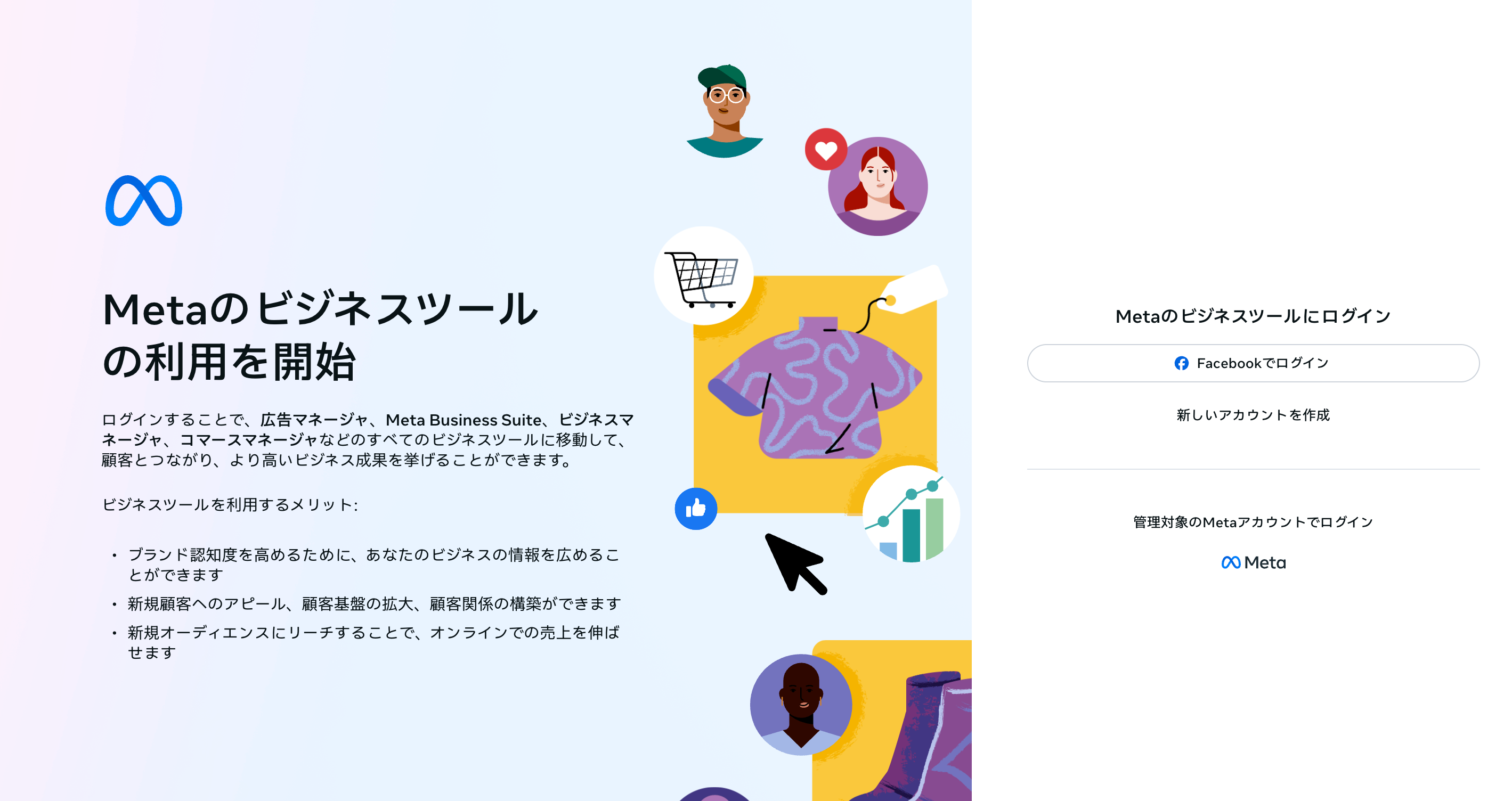Click the bald man avatar on purple circle
The width and height of the screenshot is (1512, 801).
pyautogui.click(x=801, y=704)
